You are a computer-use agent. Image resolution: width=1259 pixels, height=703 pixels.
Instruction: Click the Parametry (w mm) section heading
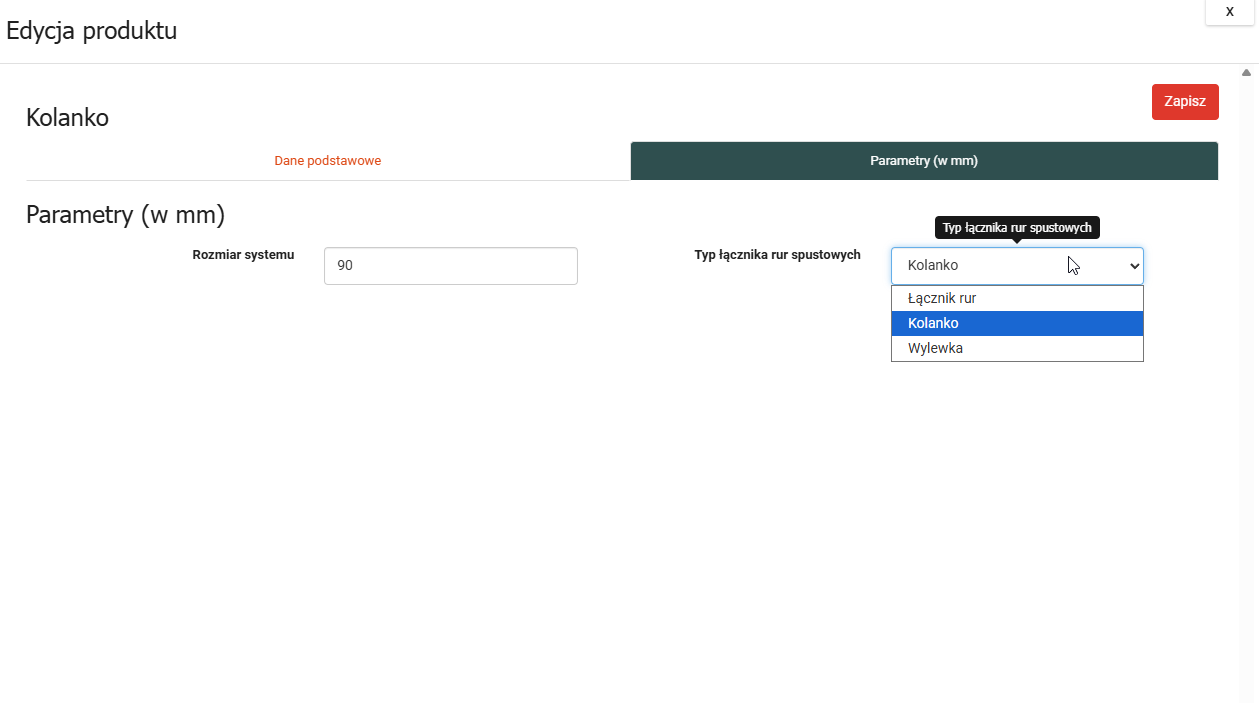tap(125, 215)
